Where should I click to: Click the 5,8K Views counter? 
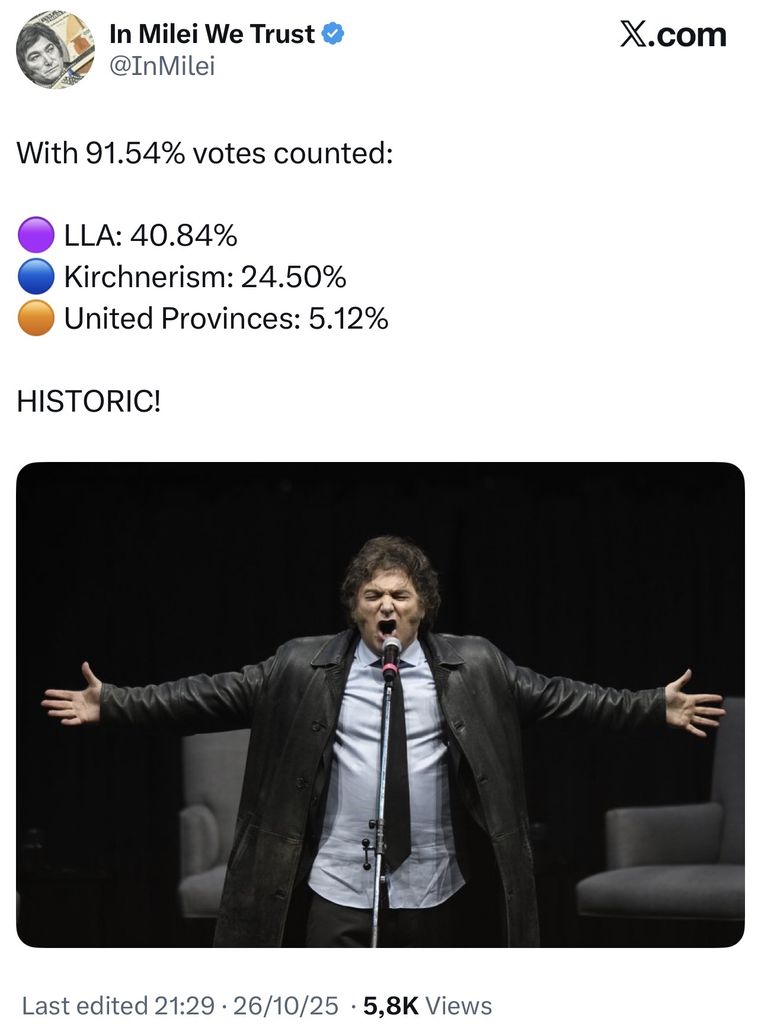pos(427,1005)
